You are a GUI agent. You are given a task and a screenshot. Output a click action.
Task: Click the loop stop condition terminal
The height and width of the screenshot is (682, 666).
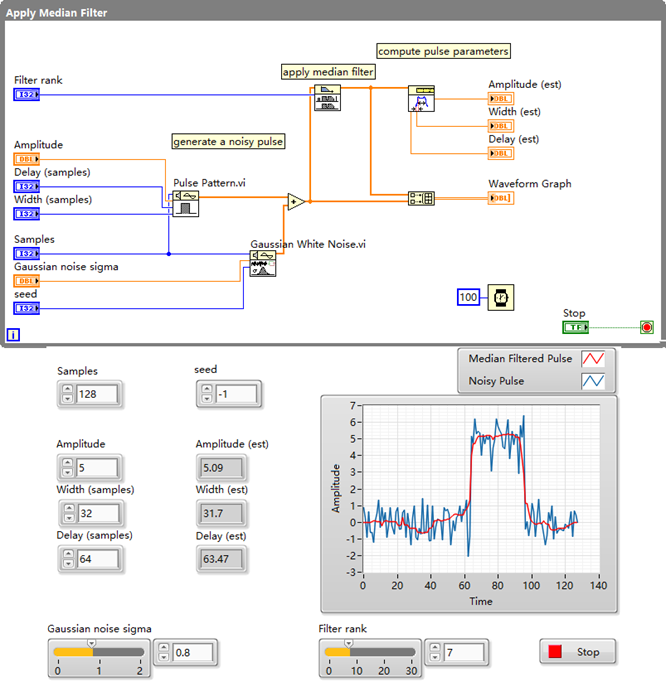click(646, 327)
